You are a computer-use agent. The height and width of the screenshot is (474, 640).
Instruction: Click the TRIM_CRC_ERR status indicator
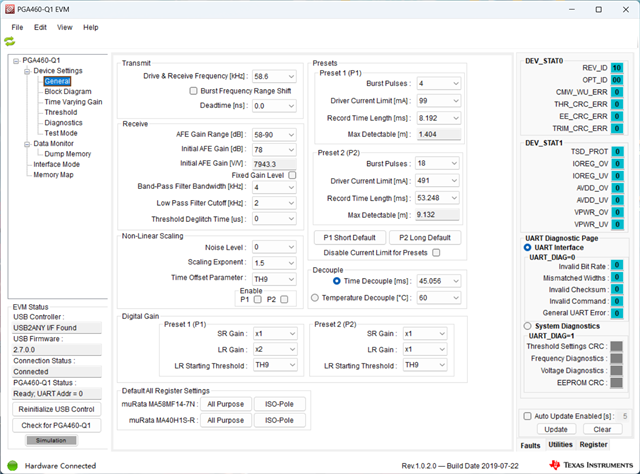[x=617, y=128]
